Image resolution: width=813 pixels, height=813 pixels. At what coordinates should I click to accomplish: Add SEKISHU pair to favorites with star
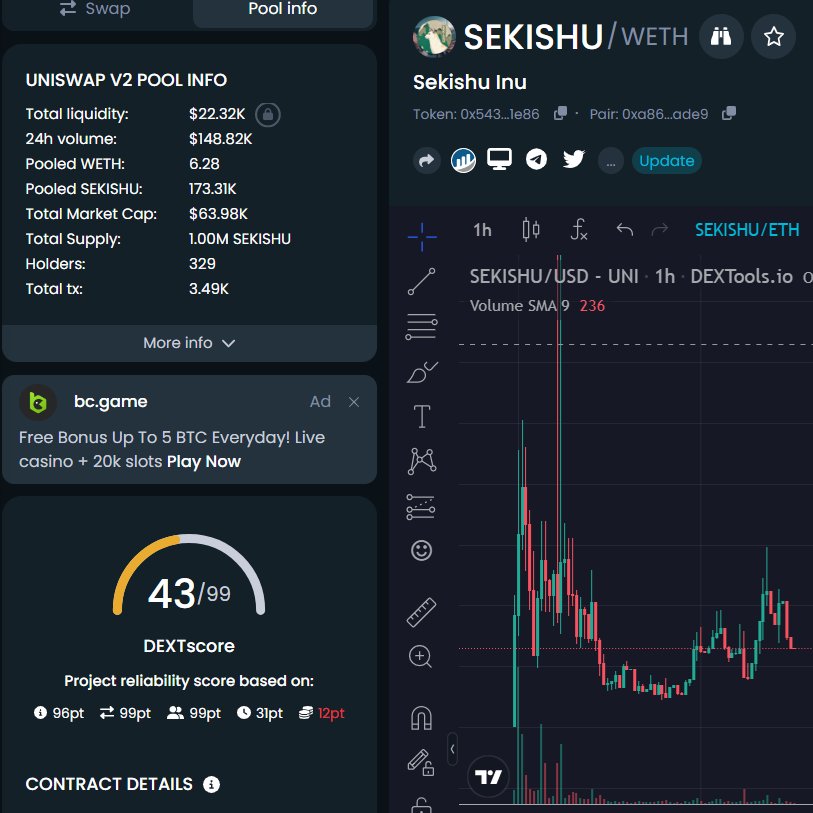point(773,36)
